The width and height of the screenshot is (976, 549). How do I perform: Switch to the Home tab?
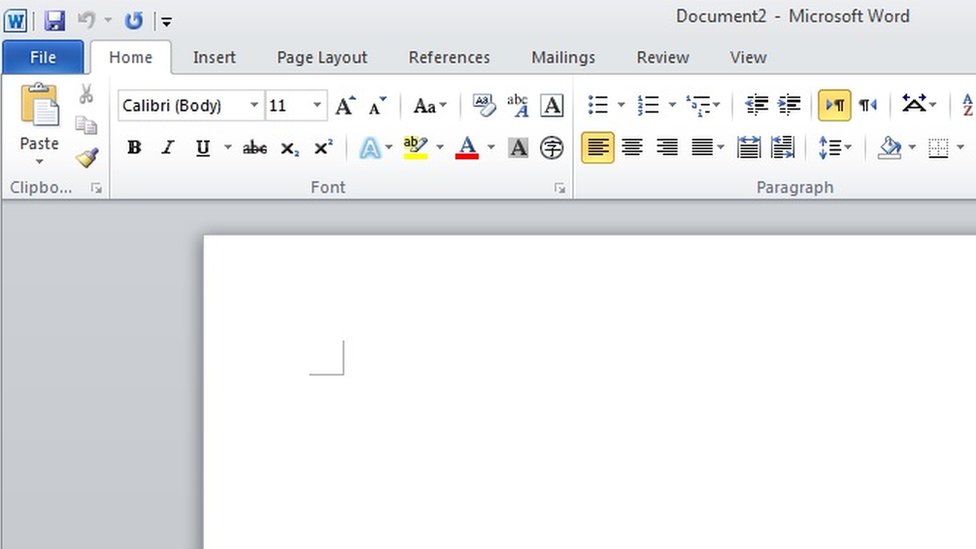[x=131, y=57]
